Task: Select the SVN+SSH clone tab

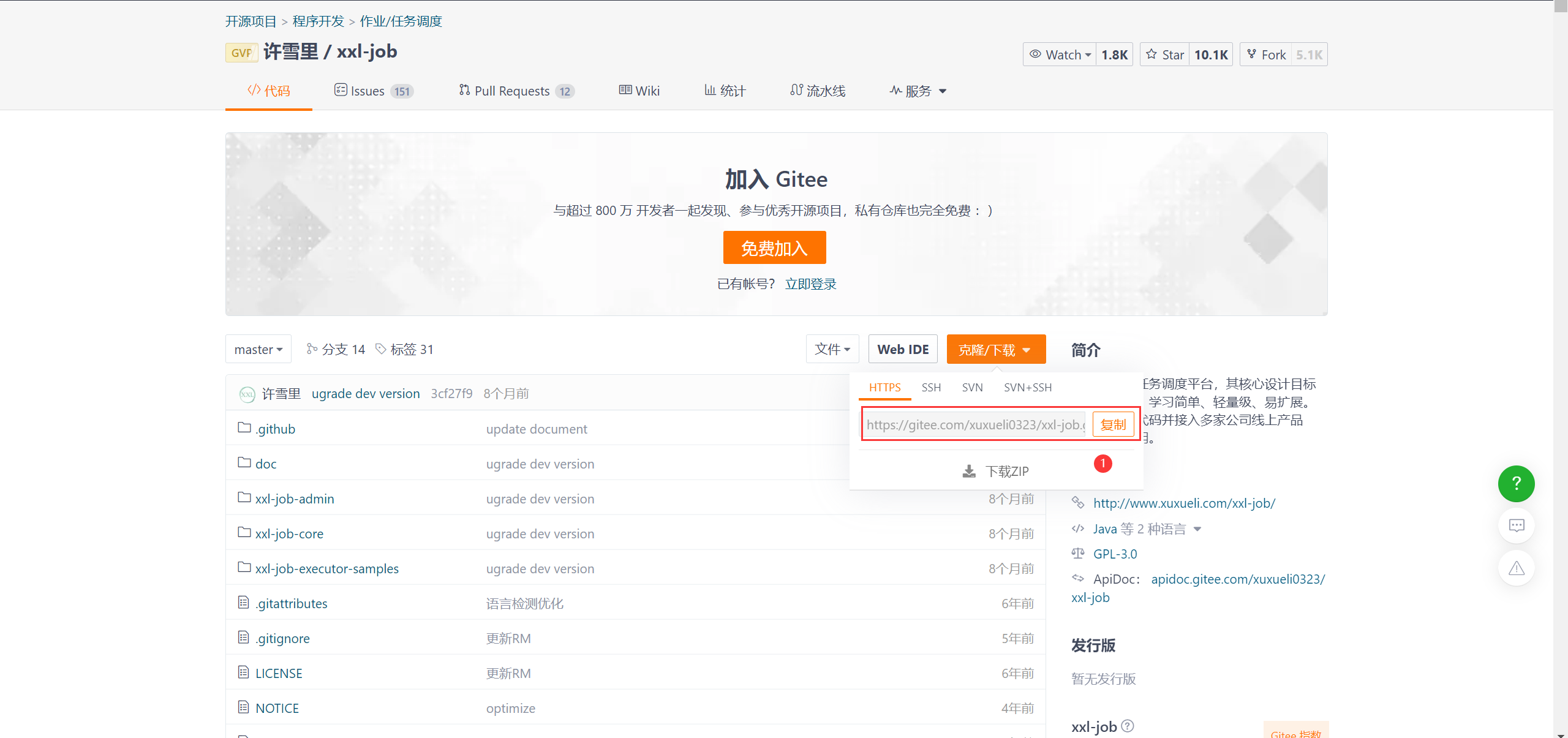Action: pos(1028,387)
